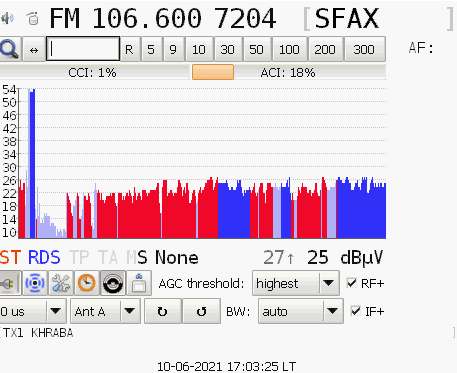Toggle the ST stereo indicator

pyautogui.click(x=10, y=257)
